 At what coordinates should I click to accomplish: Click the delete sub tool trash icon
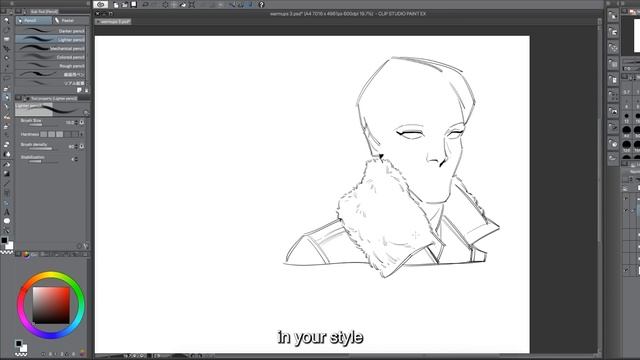(86, 90)
